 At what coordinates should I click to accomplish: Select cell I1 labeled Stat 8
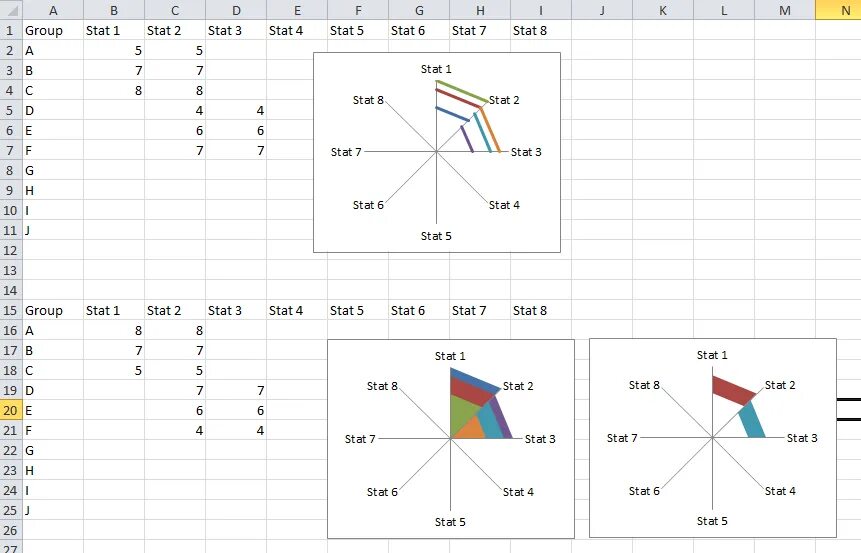(x=540, y=30)
